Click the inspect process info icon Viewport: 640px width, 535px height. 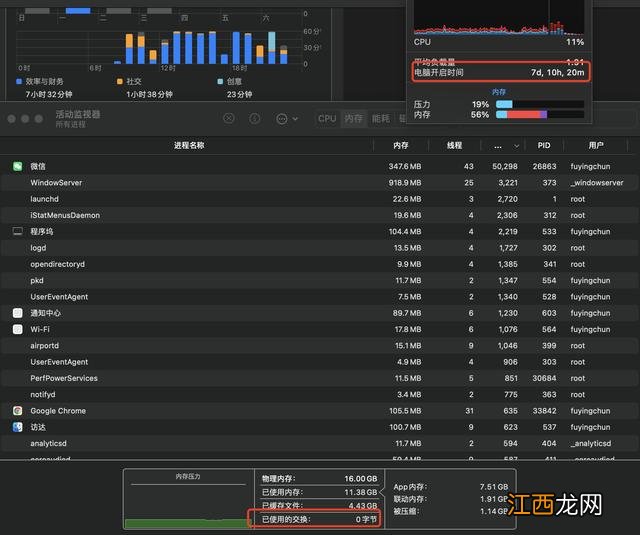coord(255,119)
